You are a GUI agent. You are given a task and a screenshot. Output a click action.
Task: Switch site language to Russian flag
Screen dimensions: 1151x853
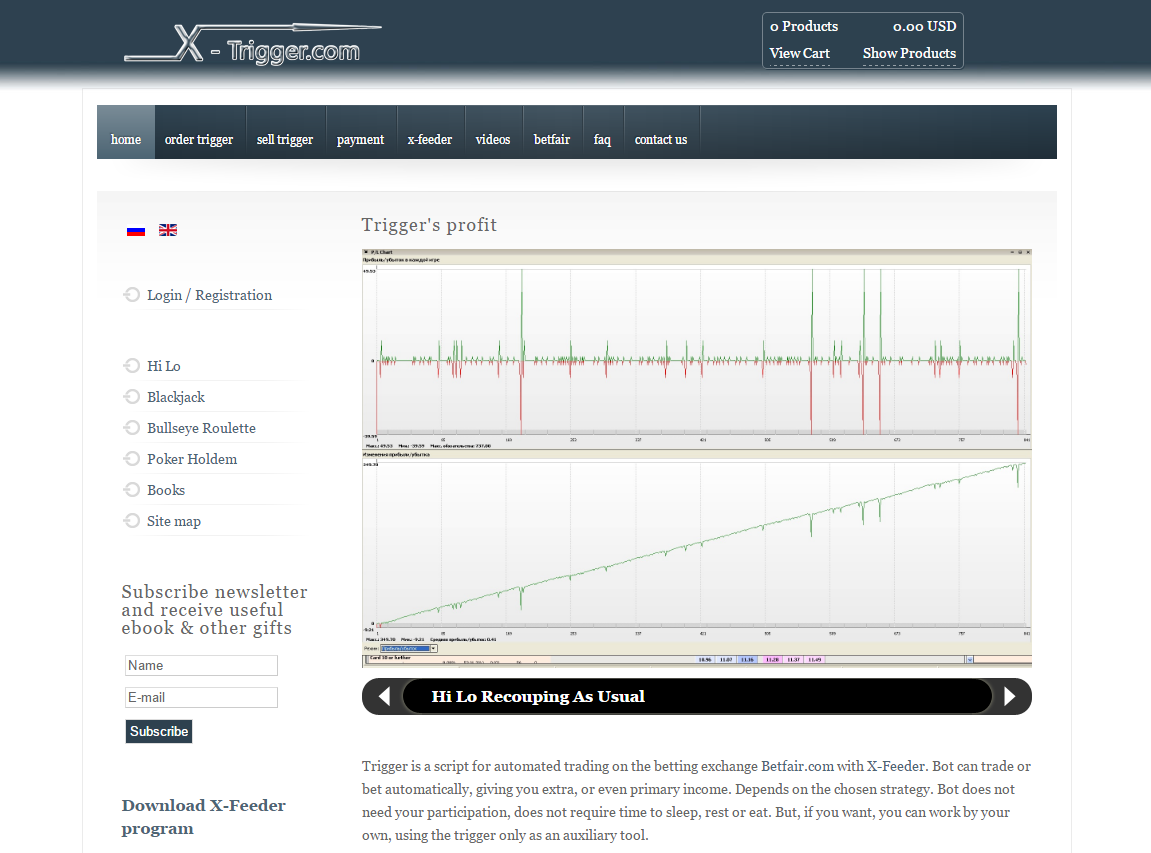[136, 231]
